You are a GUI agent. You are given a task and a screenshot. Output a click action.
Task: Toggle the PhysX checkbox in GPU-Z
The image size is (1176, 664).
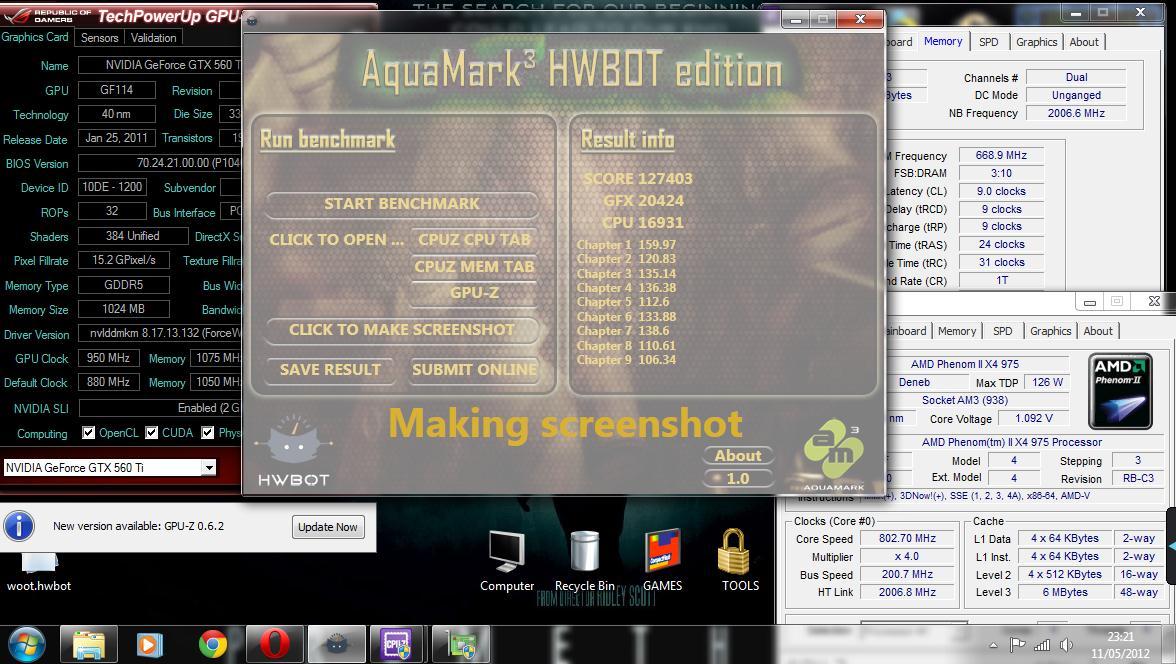pyautogui.click(x=208, y=432)
